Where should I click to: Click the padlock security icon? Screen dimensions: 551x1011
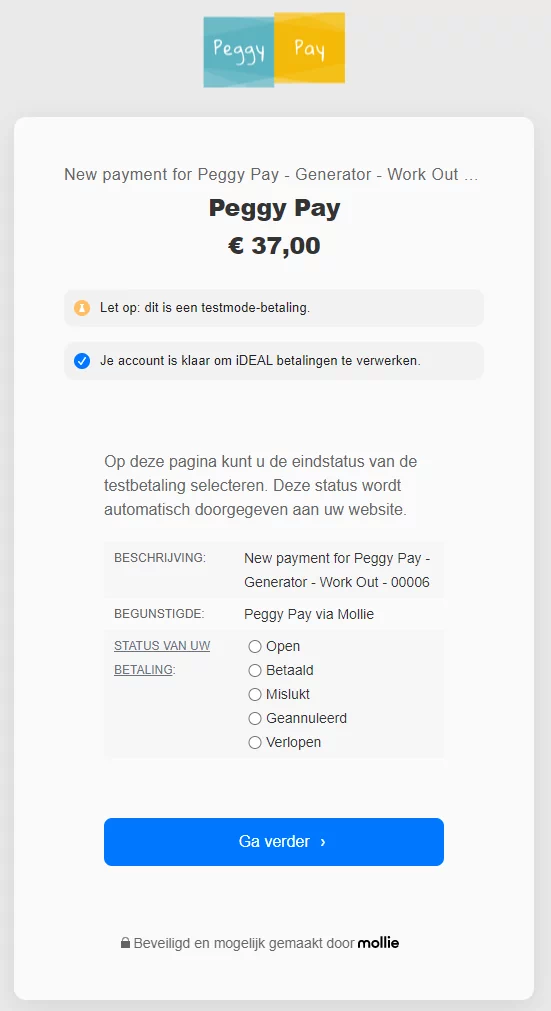pos(125,943)
